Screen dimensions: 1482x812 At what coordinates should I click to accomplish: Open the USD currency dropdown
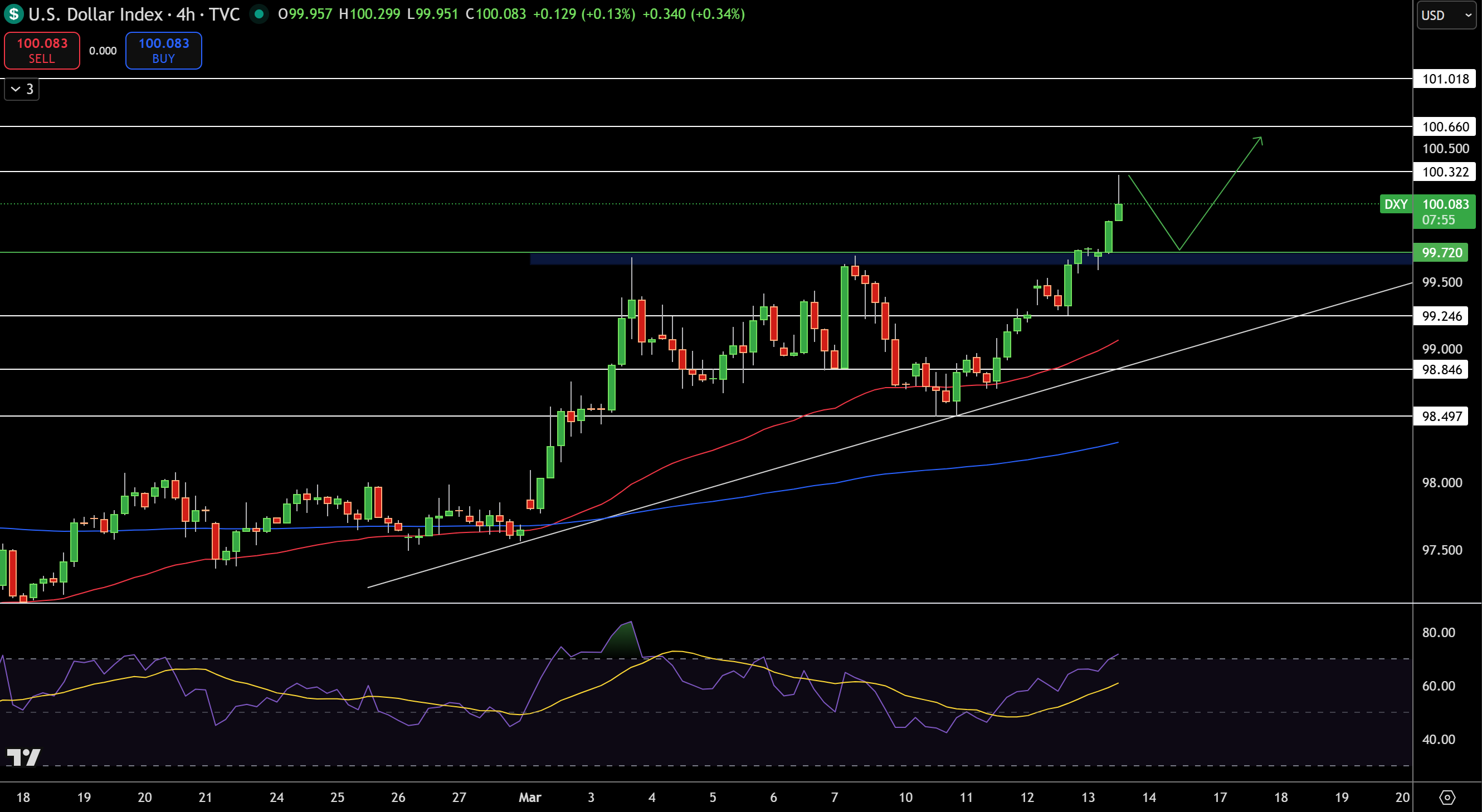point(1446,15)
